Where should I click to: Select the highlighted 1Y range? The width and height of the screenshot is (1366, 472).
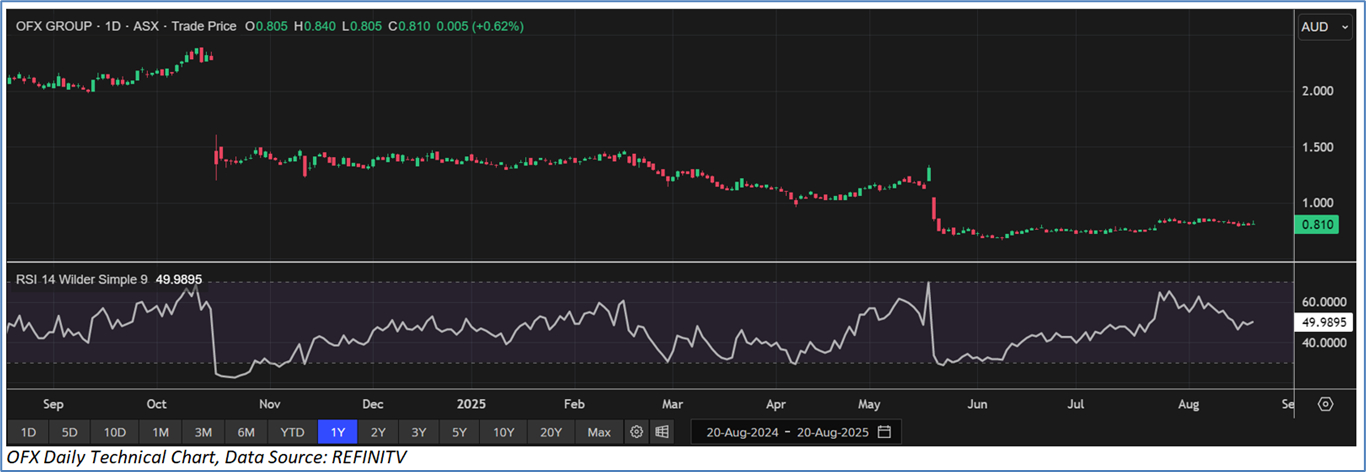337,432
